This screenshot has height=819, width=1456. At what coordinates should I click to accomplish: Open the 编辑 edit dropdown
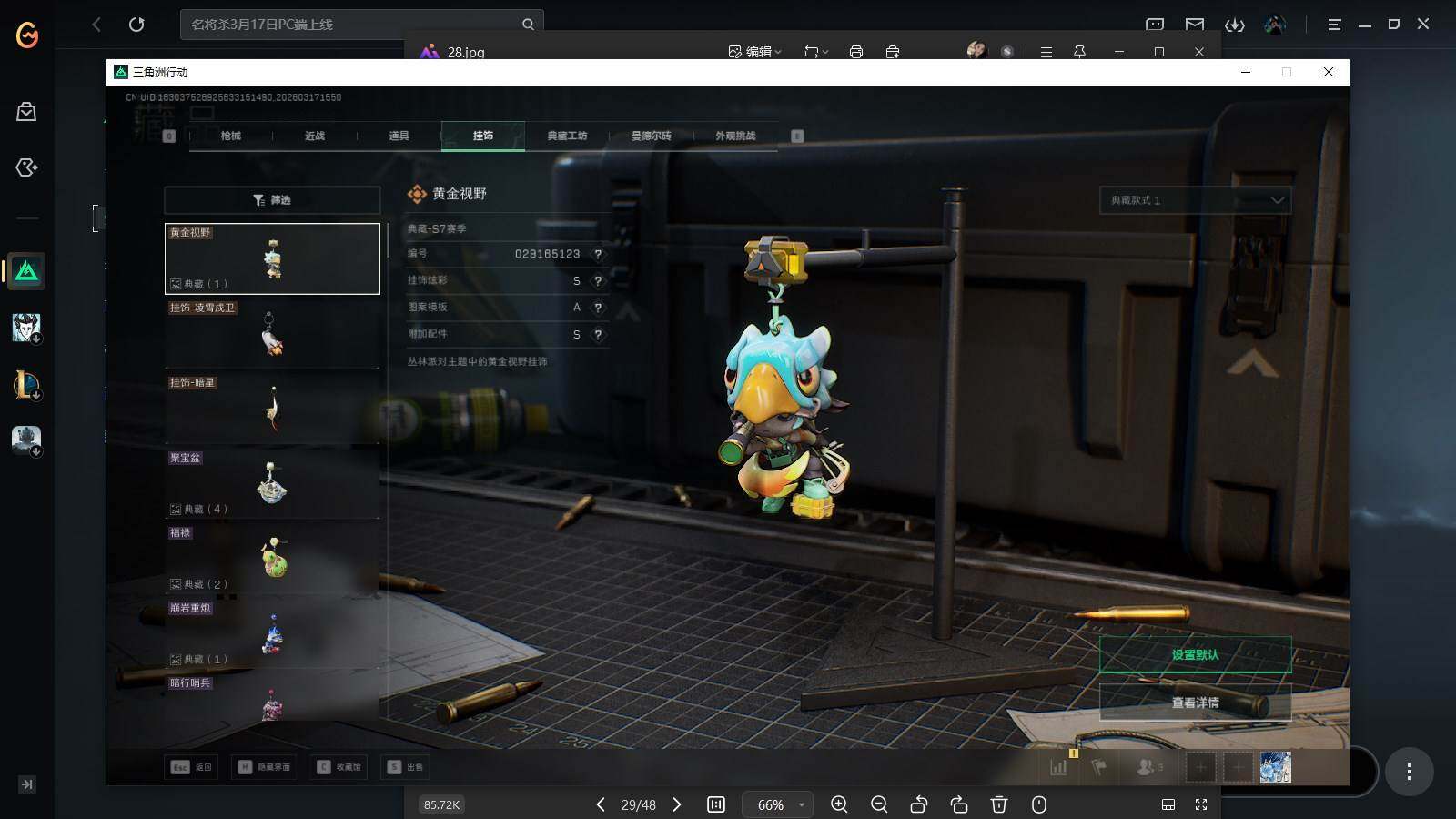pyautogui.click(x=755, y=52)
